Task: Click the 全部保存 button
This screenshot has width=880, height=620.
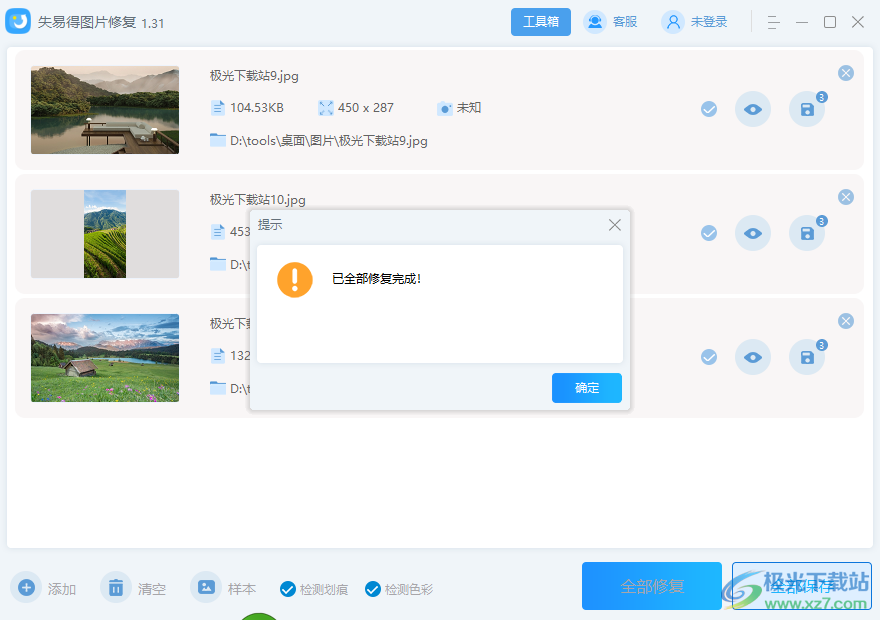Action: [x=801, y=586]
